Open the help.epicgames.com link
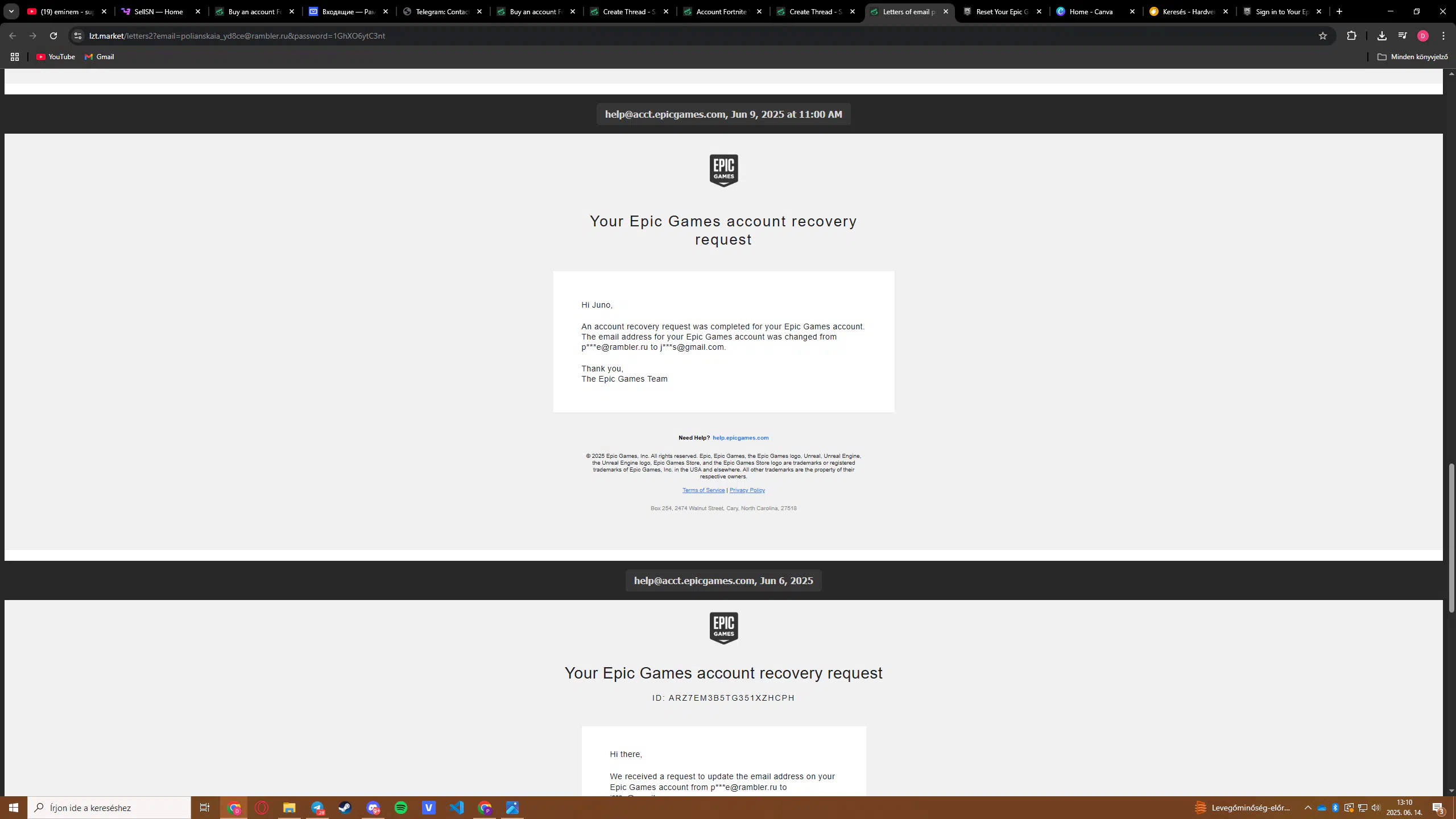This screenshot has height=819, width=1456. 741,438
